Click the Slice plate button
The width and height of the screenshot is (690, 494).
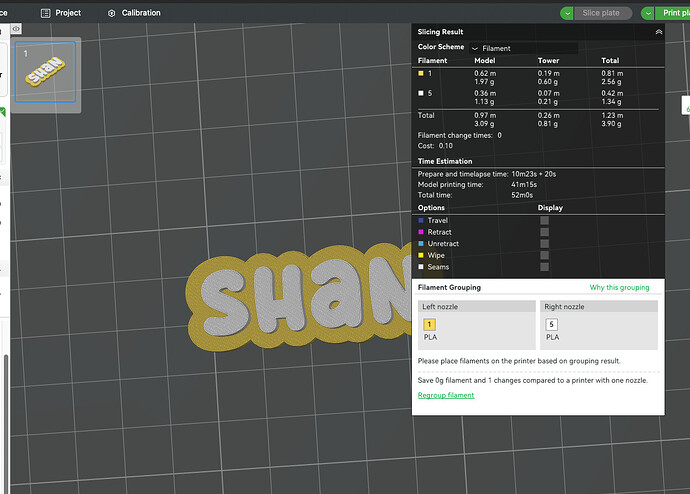point(601,13)
